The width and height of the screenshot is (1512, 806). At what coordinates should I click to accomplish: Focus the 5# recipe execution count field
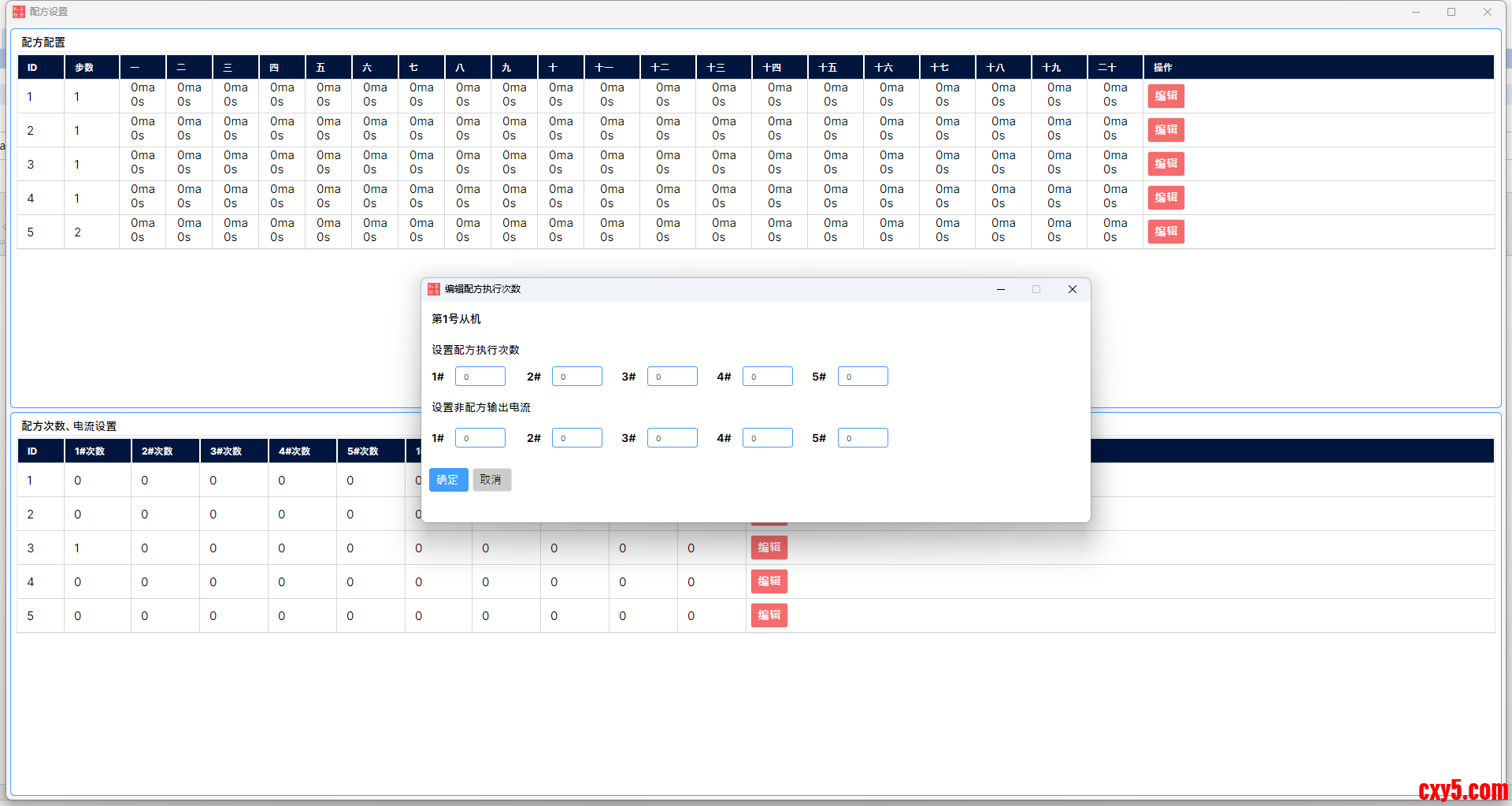click(x=862, y=377)
